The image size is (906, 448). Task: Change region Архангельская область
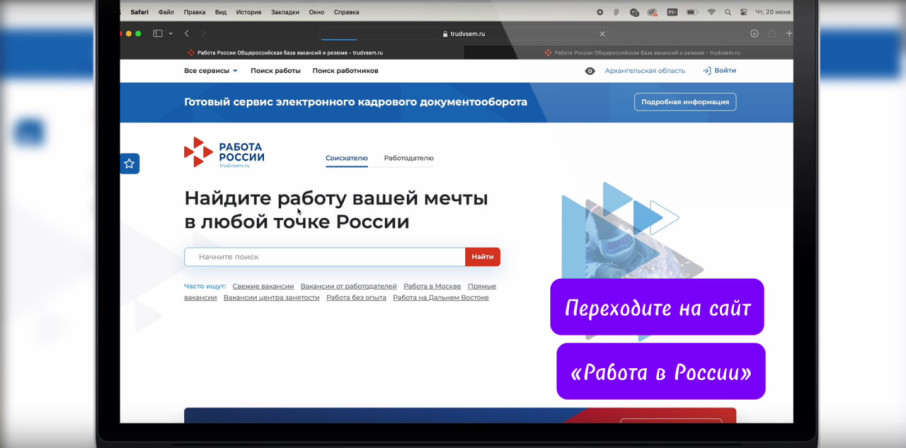pyautogui.click(x=645, y=71)
